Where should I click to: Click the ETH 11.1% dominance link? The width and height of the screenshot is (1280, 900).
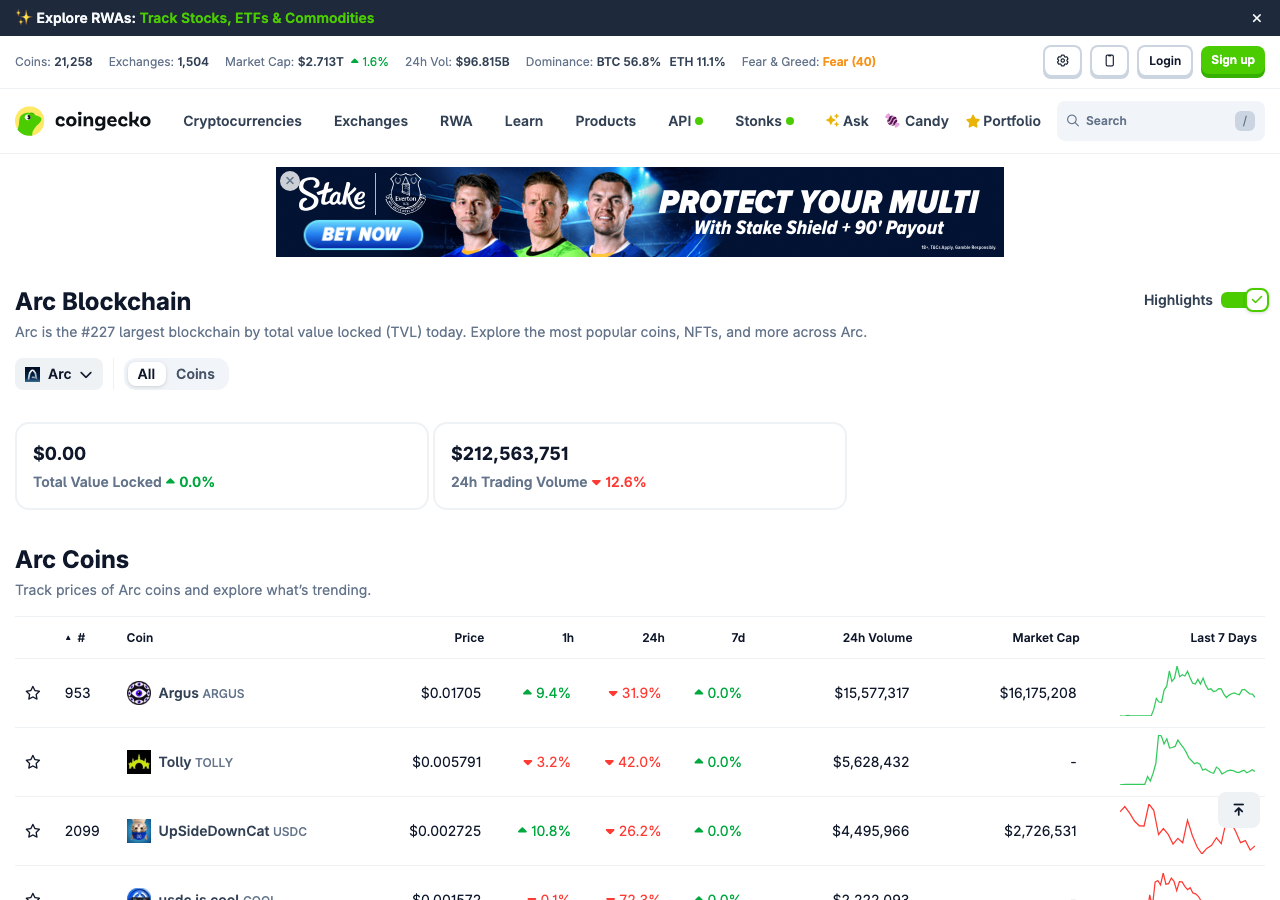click(x=697, y=62)
